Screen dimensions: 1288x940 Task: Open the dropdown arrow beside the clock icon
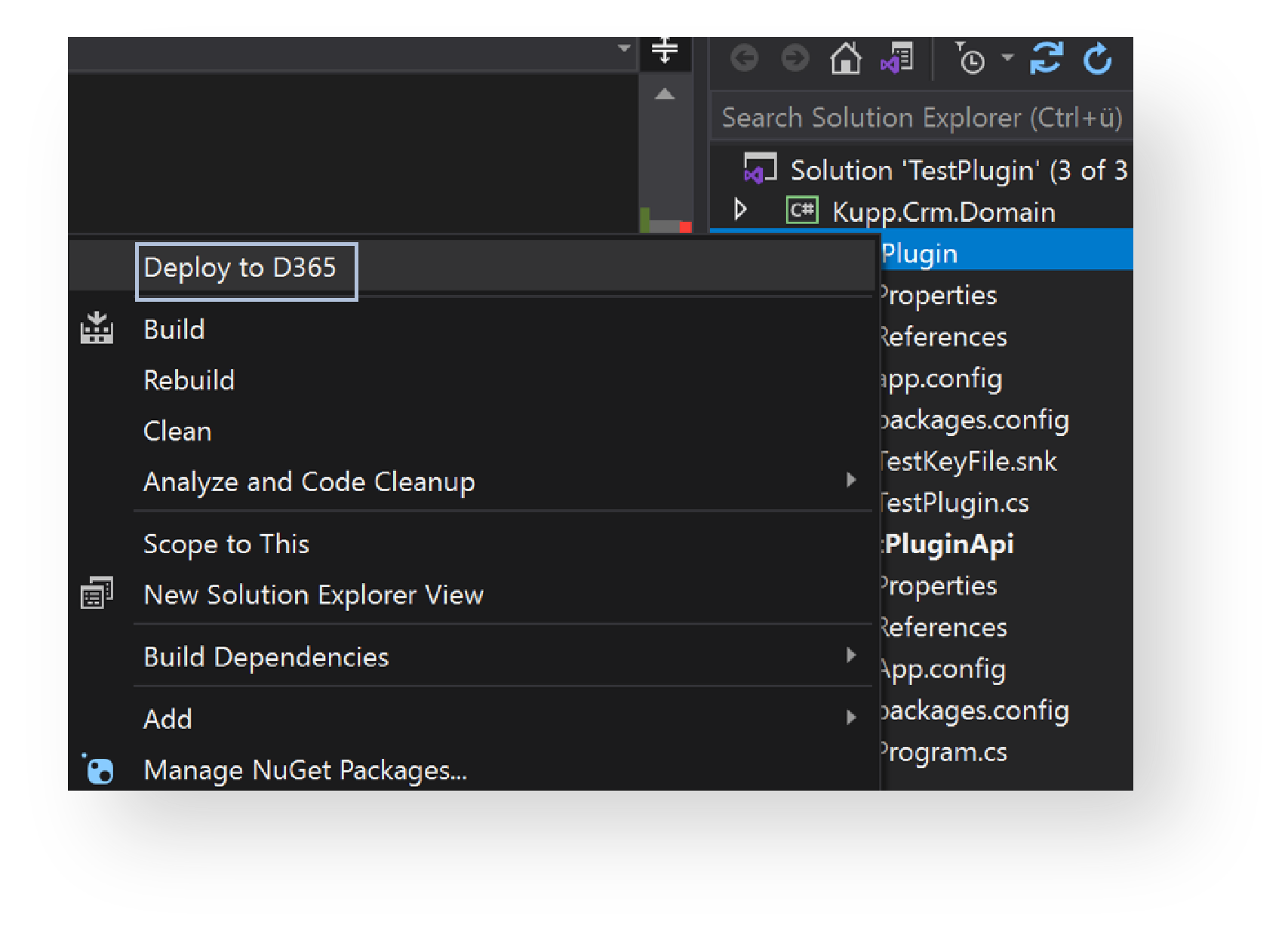click(1007, 57)
